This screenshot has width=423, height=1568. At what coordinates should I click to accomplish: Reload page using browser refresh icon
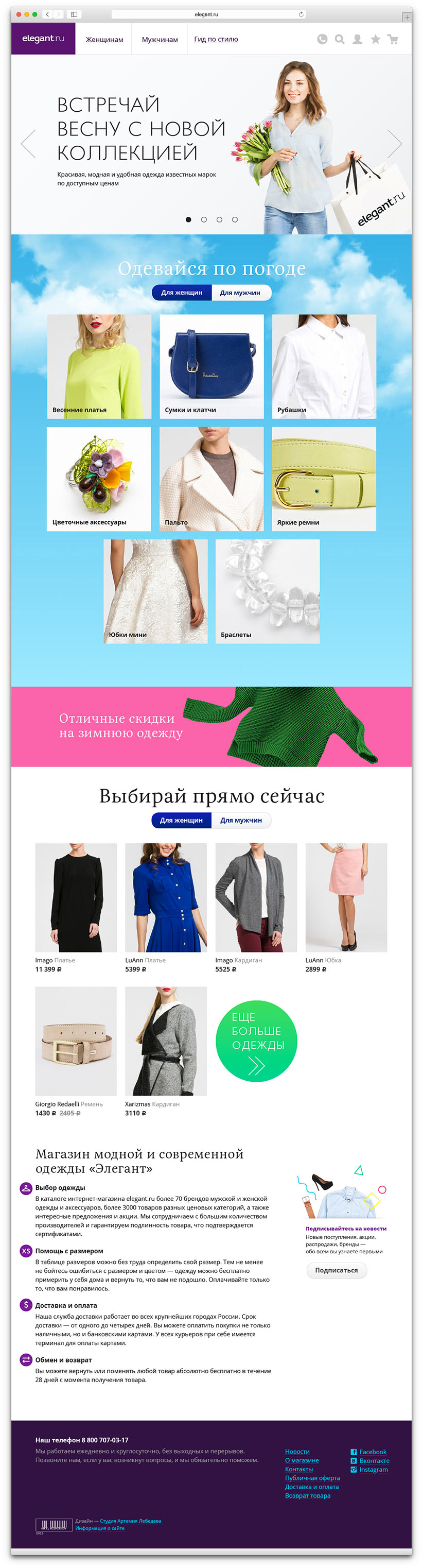click(x=301, y=14)
